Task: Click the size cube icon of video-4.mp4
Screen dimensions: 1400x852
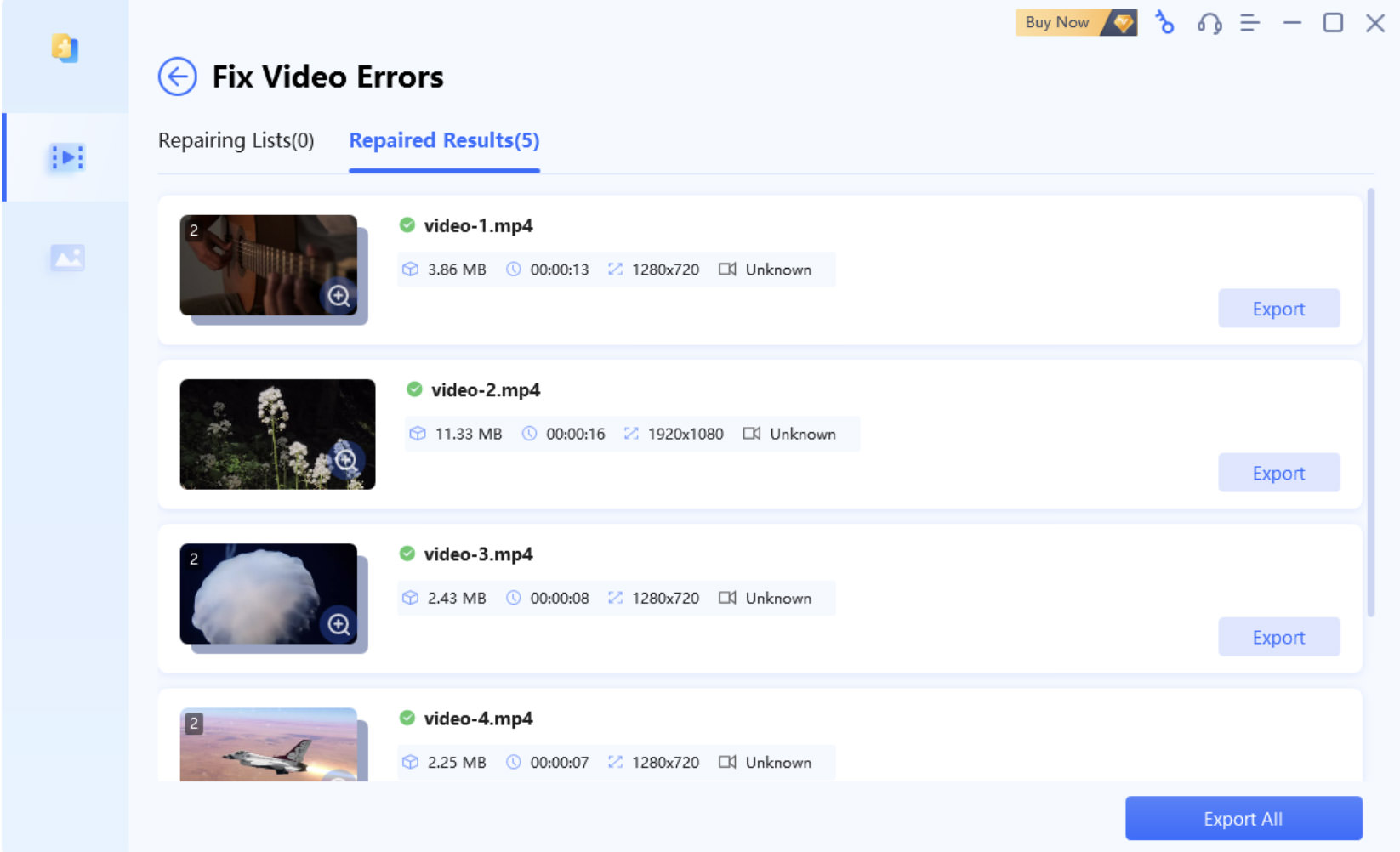Action: pos(410,762)
